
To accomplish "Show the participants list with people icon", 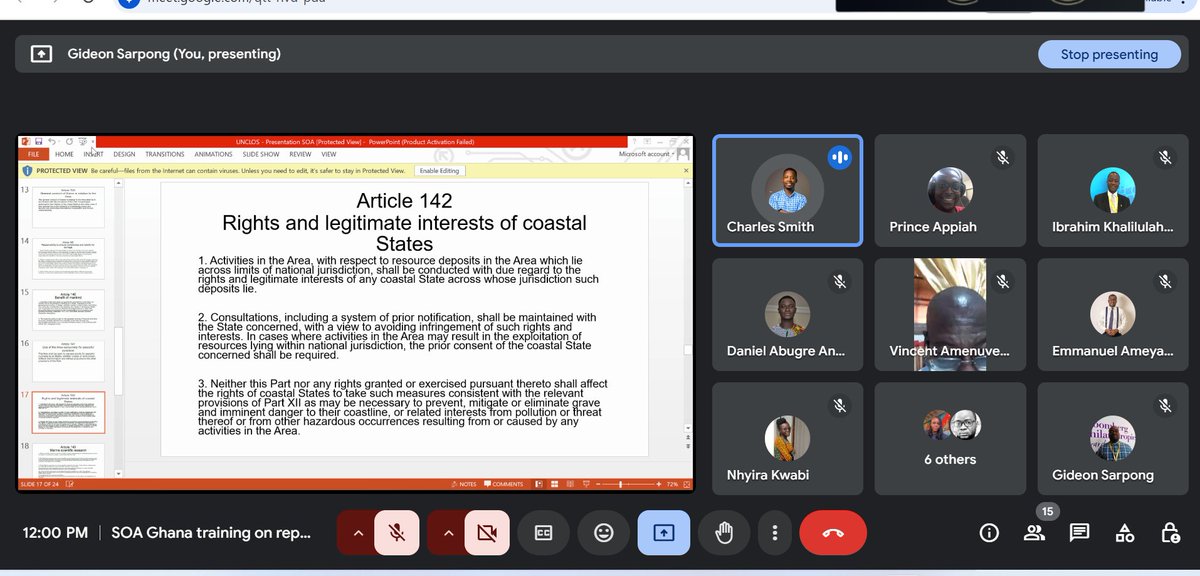I will (x=1034, y=532).
